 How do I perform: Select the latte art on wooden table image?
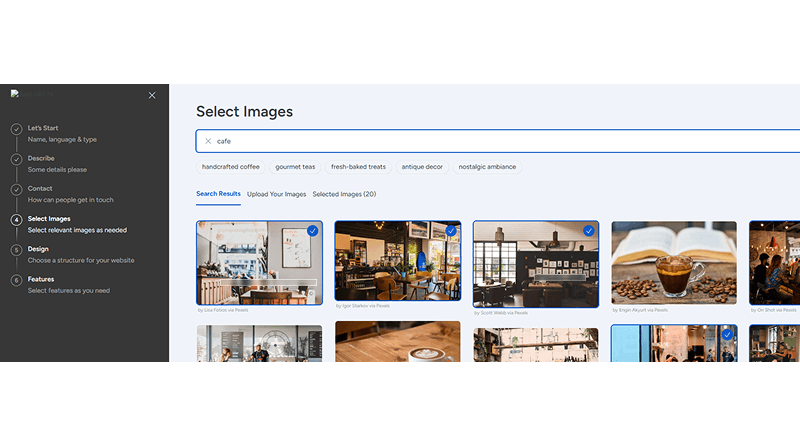pos(398,341)
